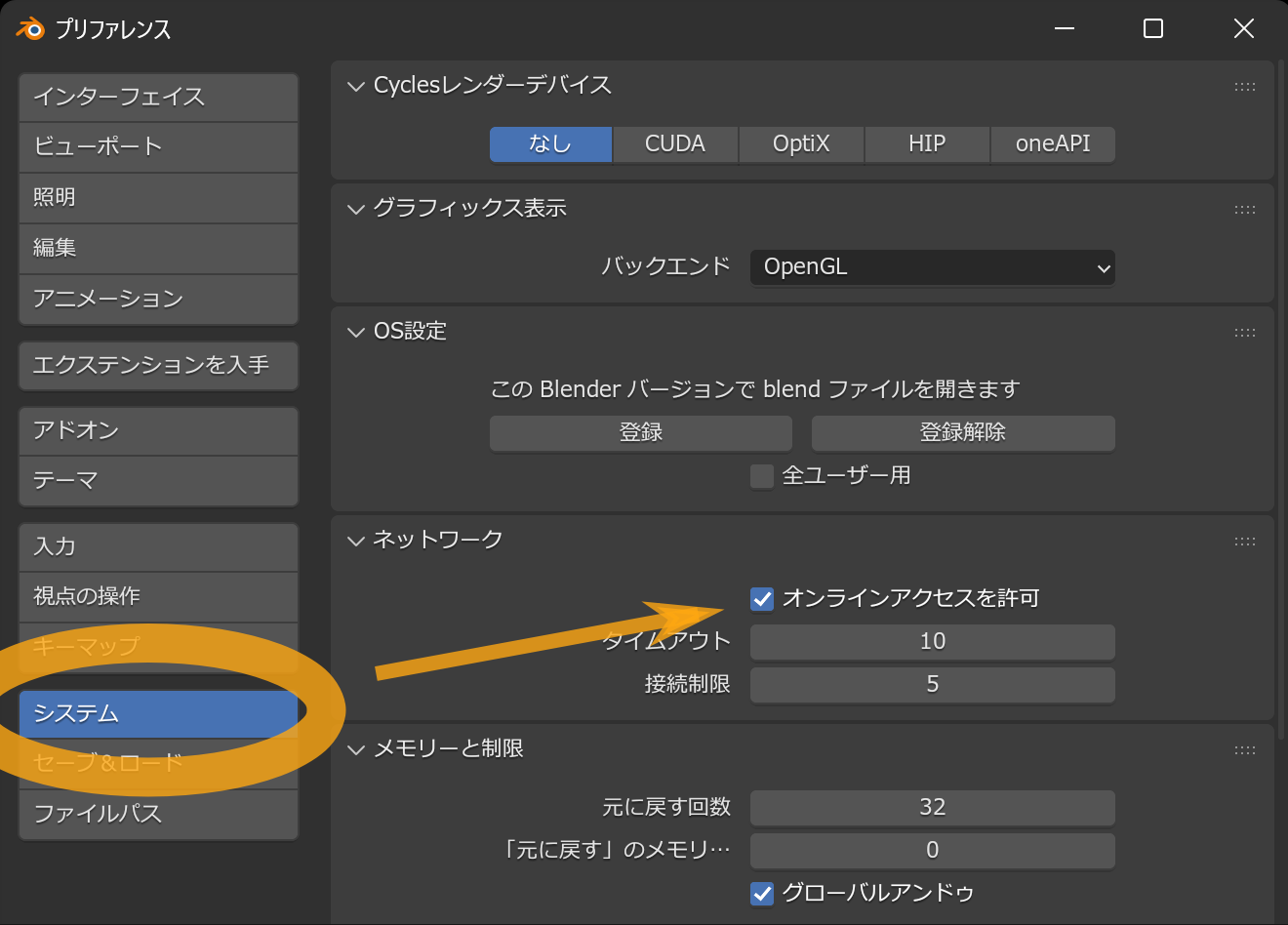Click the タイムアウト value slider
This screenshot has width=1288, height=925.
click(x=932, y=642)
